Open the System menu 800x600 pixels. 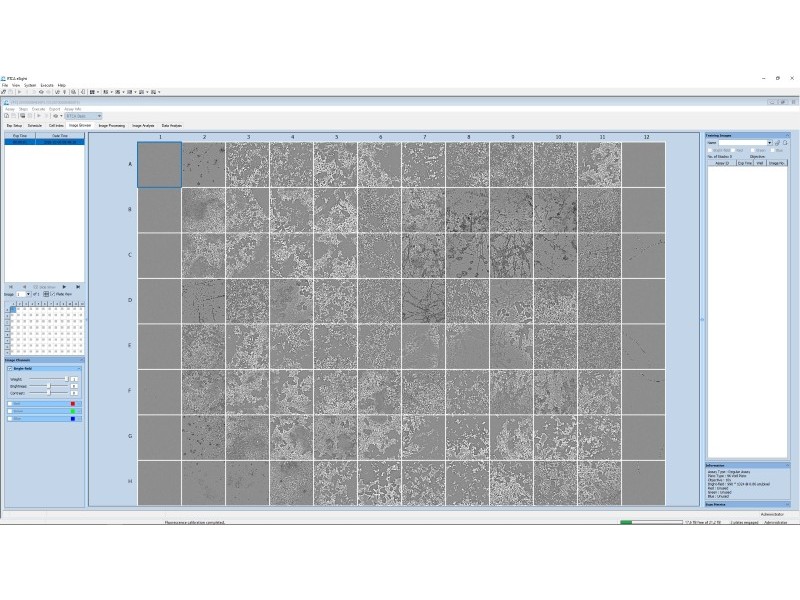tap(30, 85)
